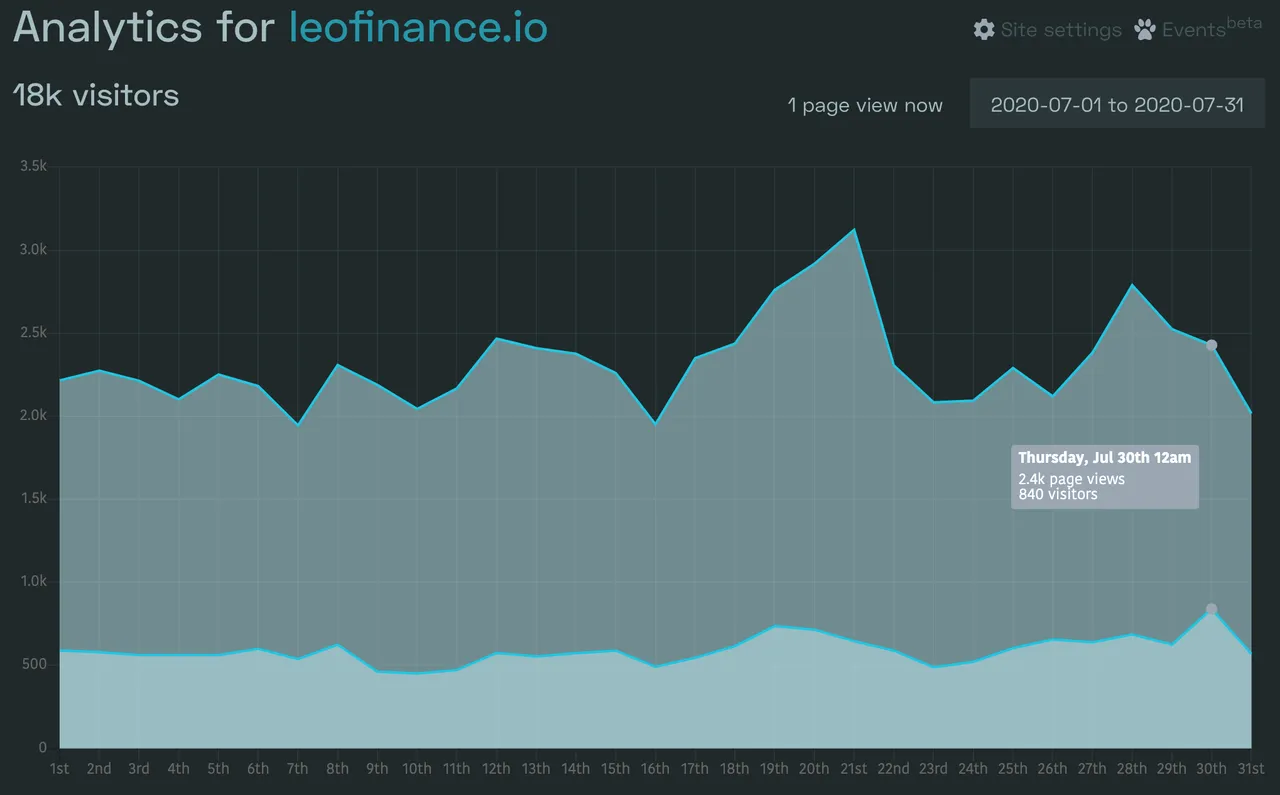Image resolution: width=1280 pixels, height=795 pixels.
Task: Click the 3rd x-axis label
Action: pos(139,768)
